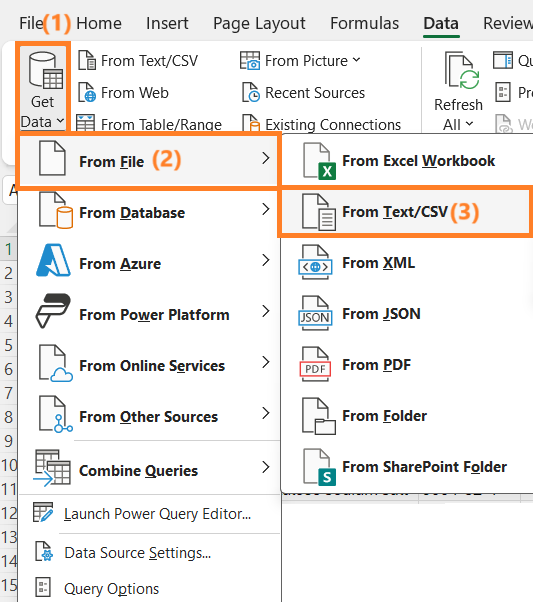
Task: Expand the From Other Sources submenu arrow
Action: (265, 413)
